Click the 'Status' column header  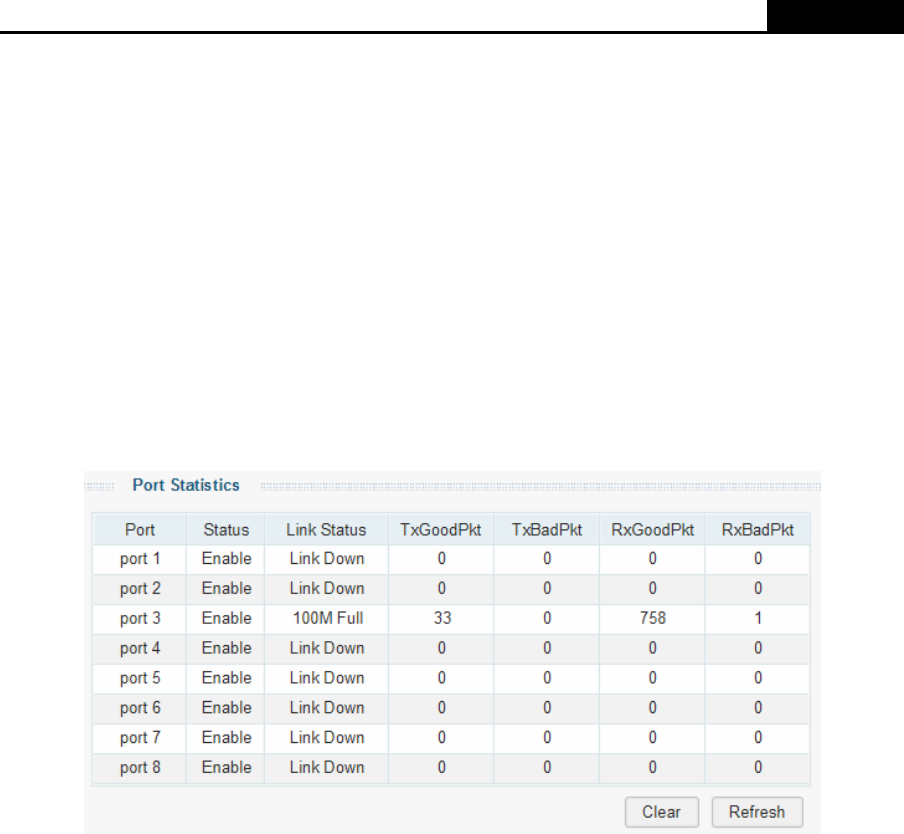[x=226, y=530]
